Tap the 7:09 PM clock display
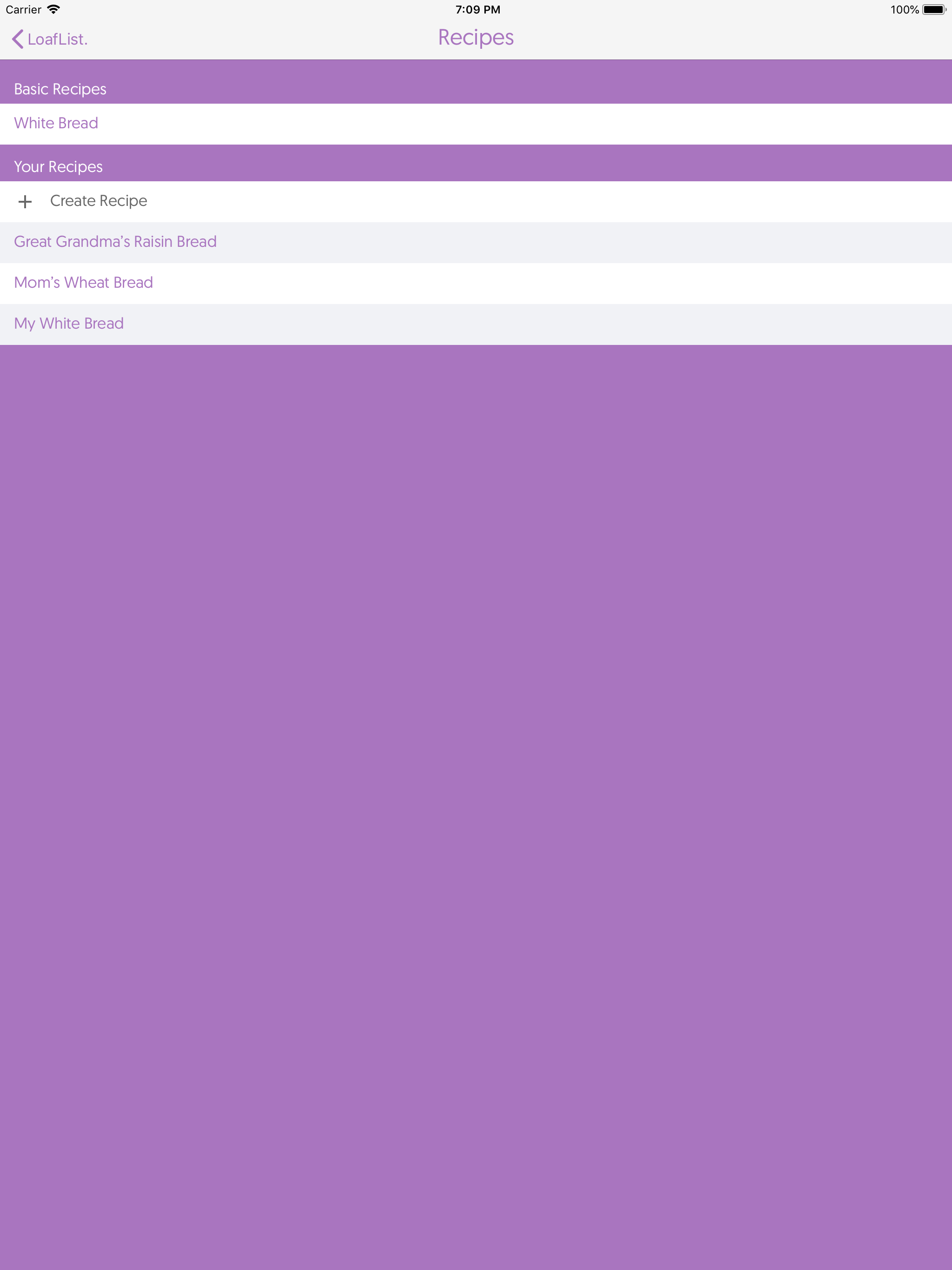Image resolution: width=952 pixels, height=1270 pixels. tap(477, 9)
